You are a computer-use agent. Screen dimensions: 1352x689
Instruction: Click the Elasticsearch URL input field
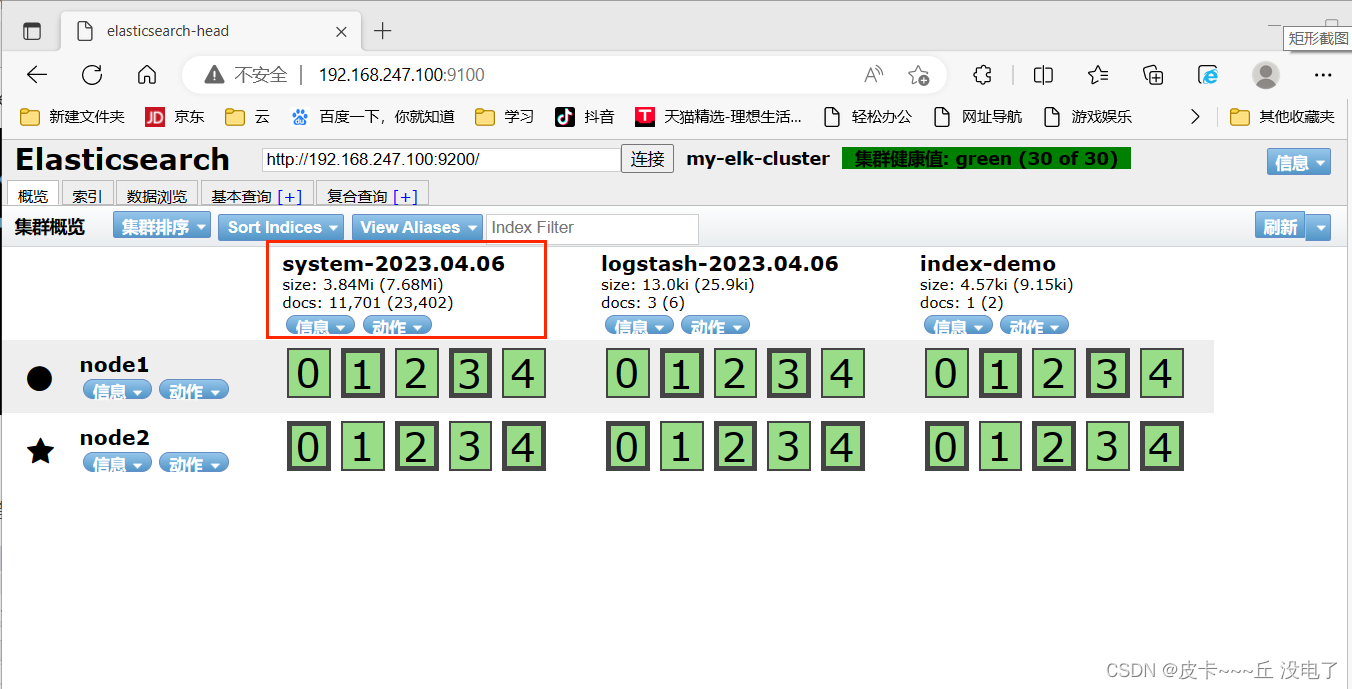(441, 159)
